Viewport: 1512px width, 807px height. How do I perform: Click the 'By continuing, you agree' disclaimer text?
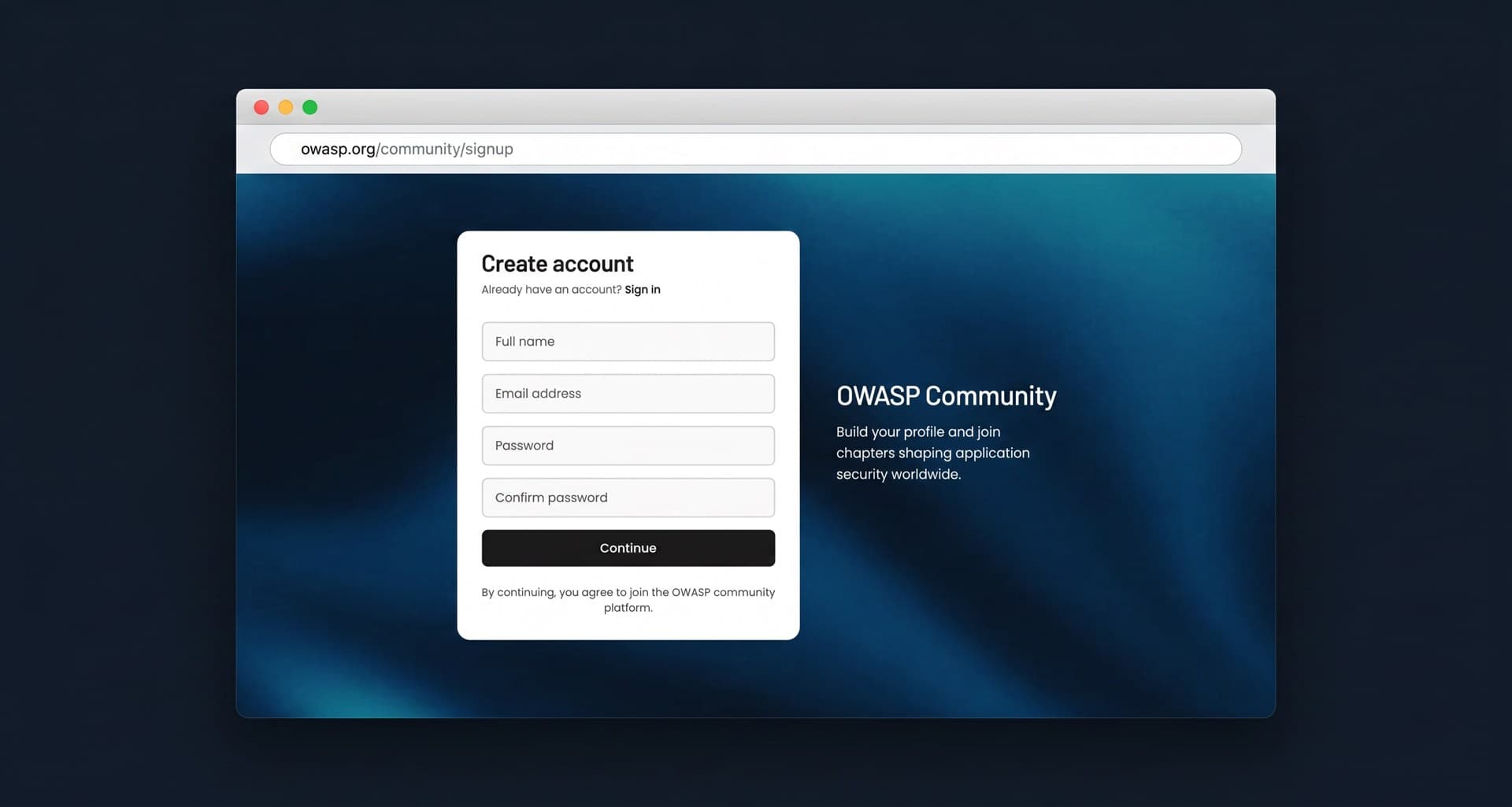click(x=628, y=599)
